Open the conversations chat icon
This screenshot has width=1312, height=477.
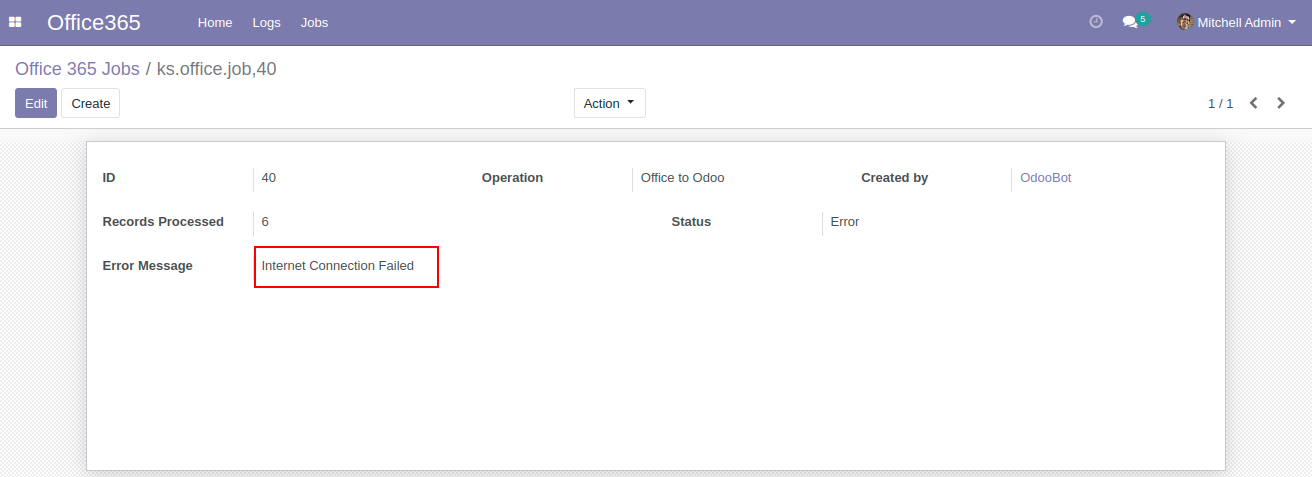(x=1129, y=22)
